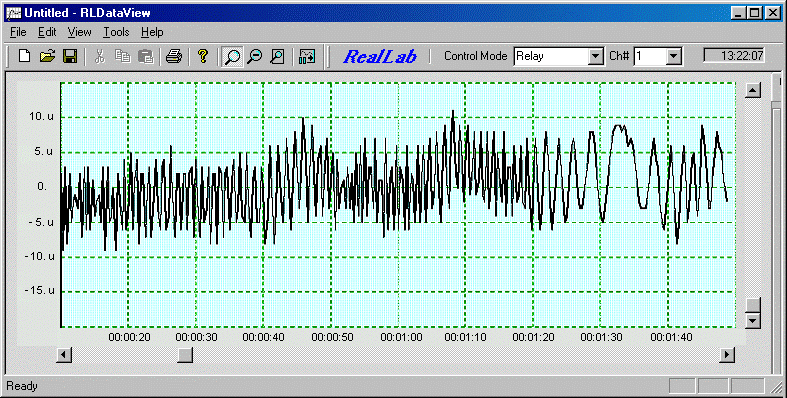The width and height of the screenshot is (787, 398).
Task: Click the RealLab logo
Action: (x=380, y=56)
